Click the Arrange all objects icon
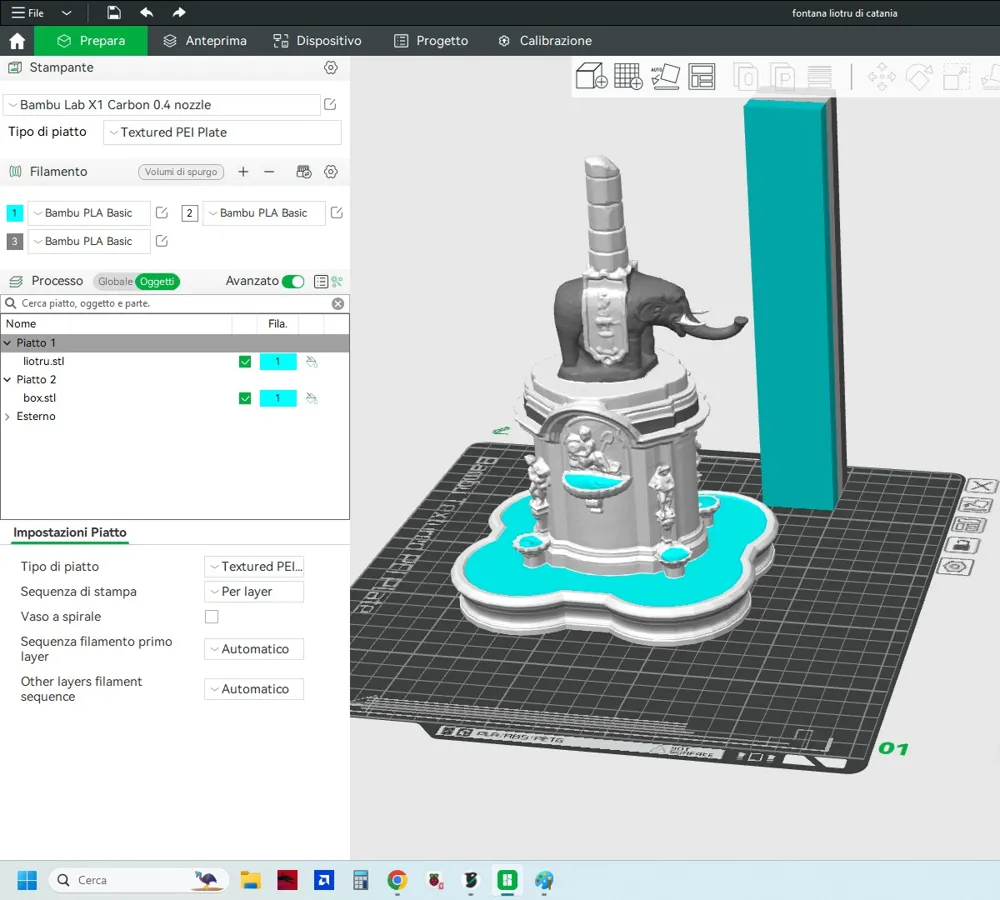This screenshot has height=900, width=1000. (702, 76)
